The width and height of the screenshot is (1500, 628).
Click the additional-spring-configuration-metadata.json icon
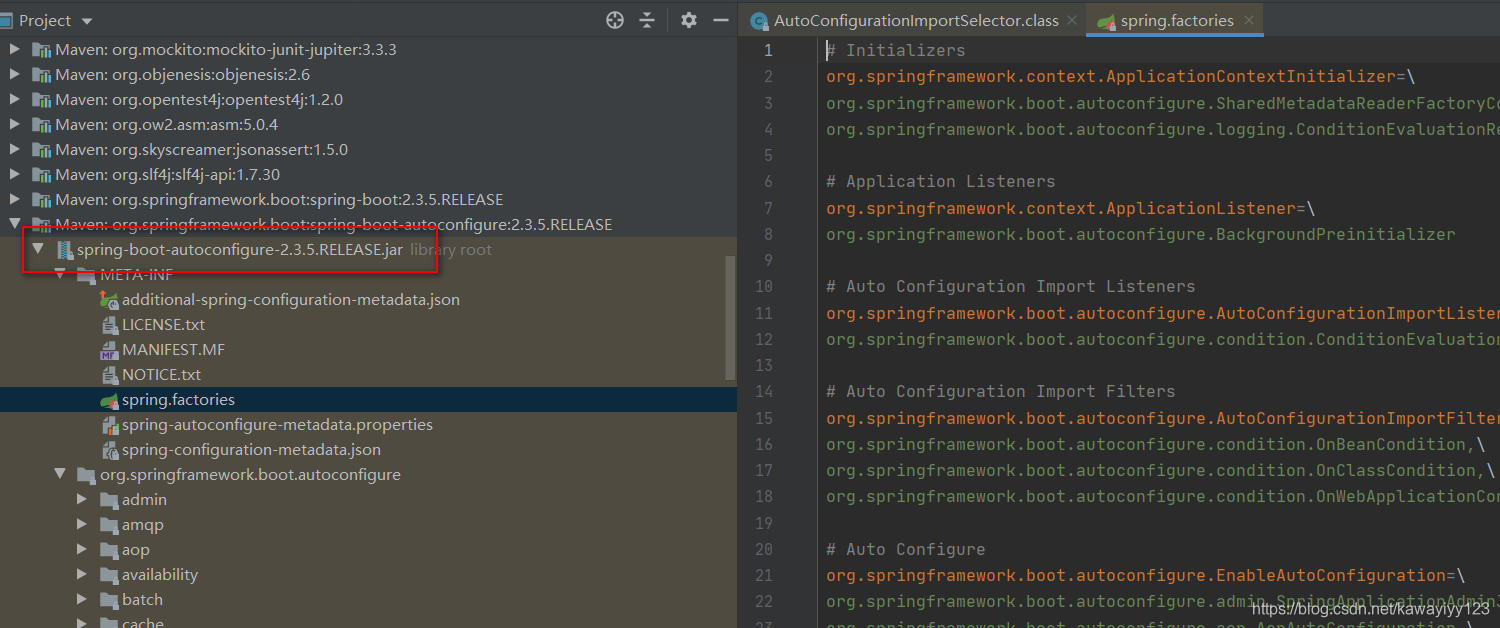point(109,299)
